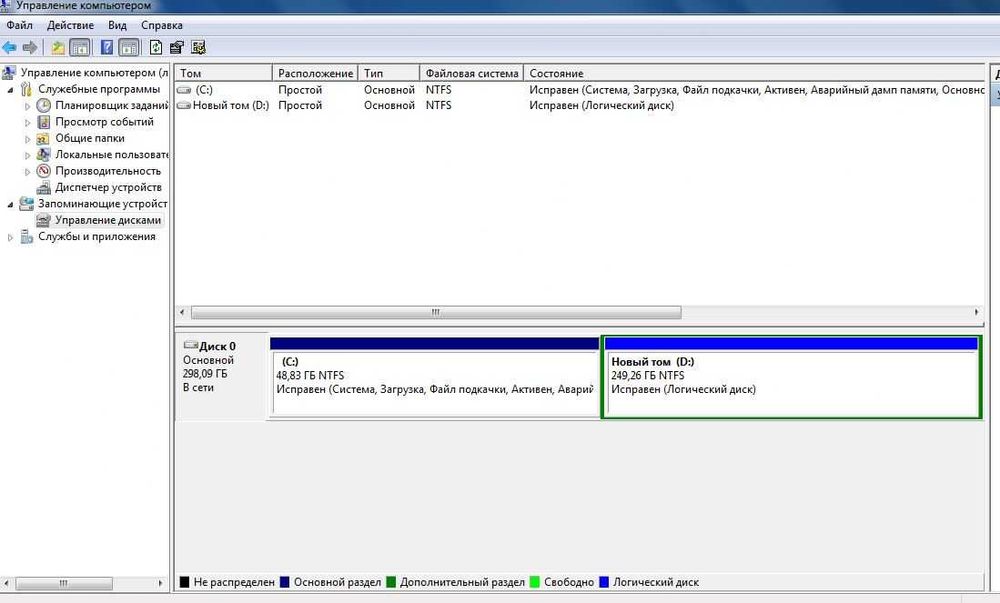This screenshot has width=1000, height=603.
Task: Click the volume list horizontal scrollbar thumb
Action: pyautogui.click(x=436, y=312)
